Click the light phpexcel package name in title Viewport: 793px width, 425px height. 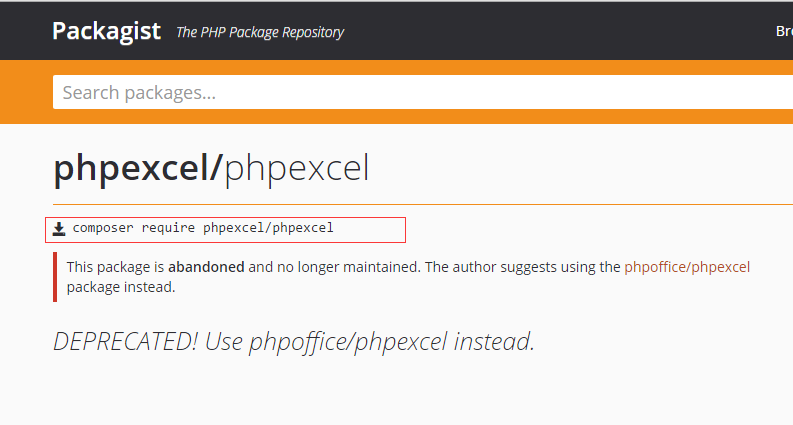pyautogui.click(x=297, y=168)
